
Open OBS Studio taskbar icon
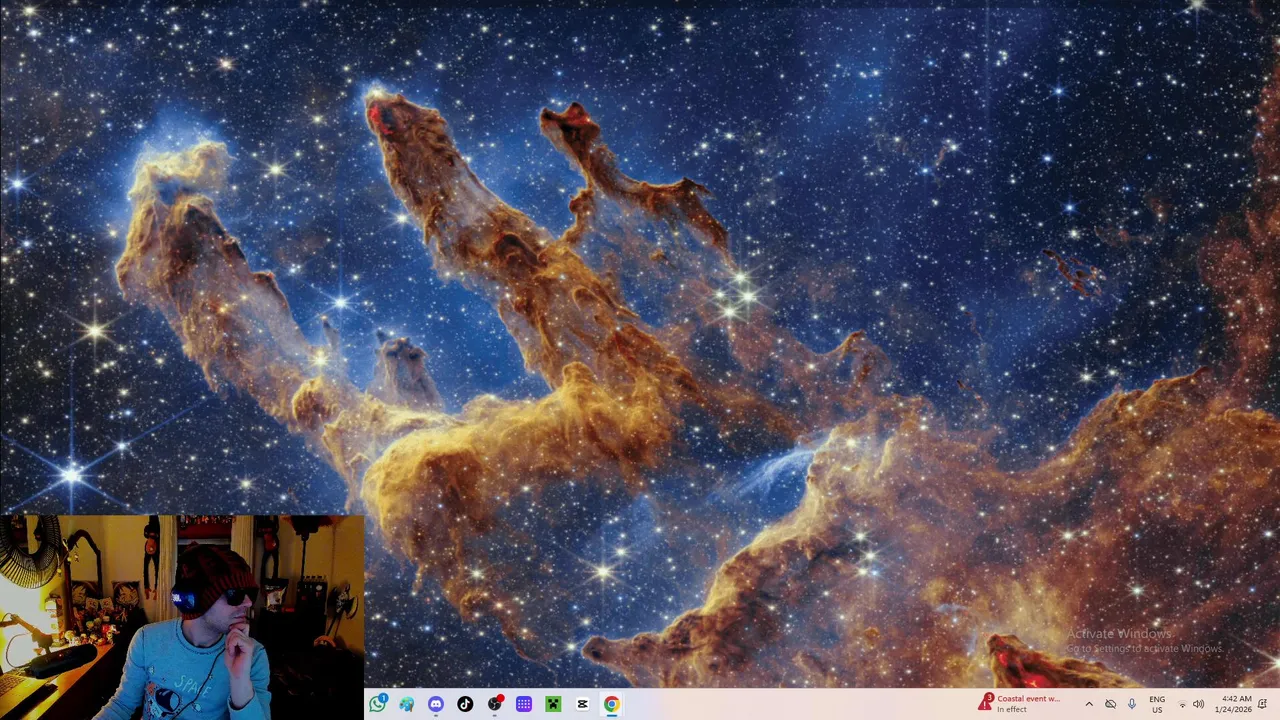[494, 704]
